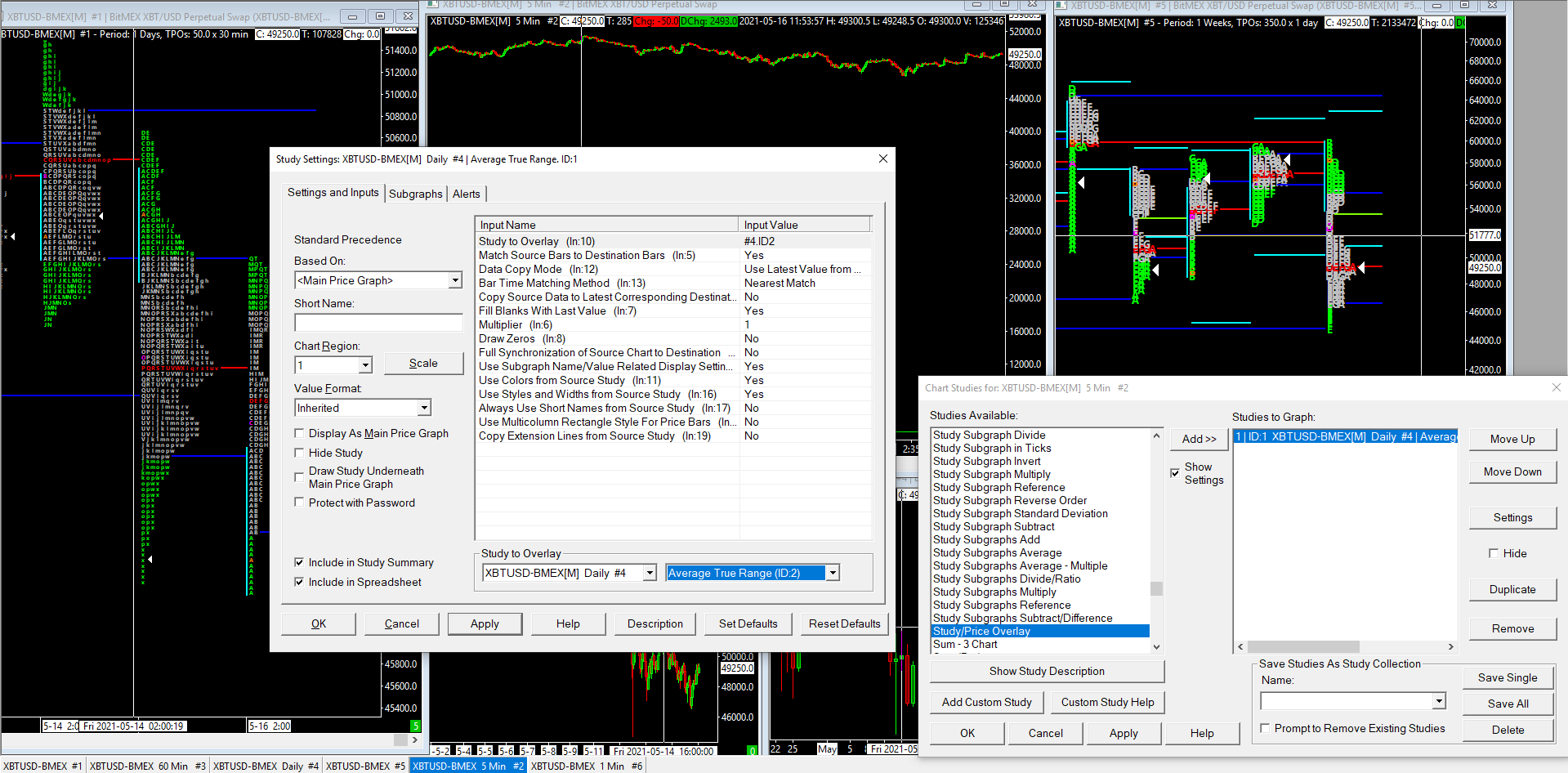Maximize the chart #1 window

click(380, 16)
